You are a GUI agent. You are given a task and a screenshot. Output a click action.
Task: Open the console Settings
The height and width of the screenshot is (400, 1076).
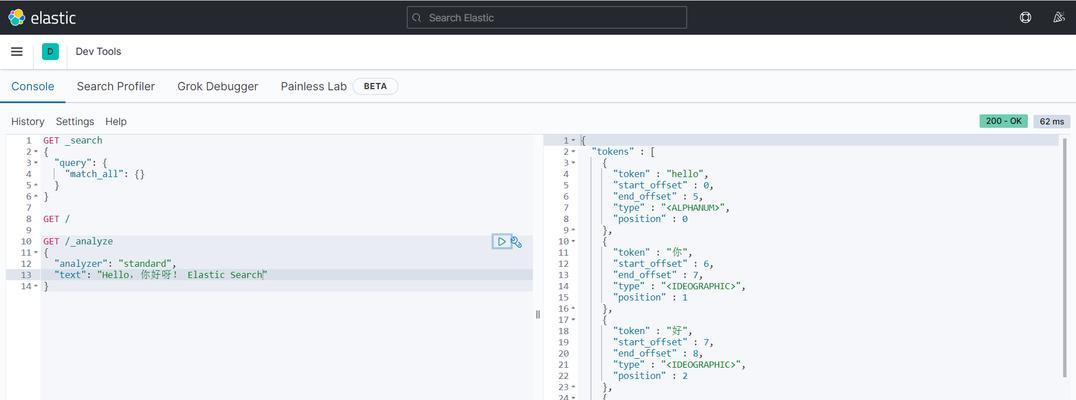tap(74, 122)
